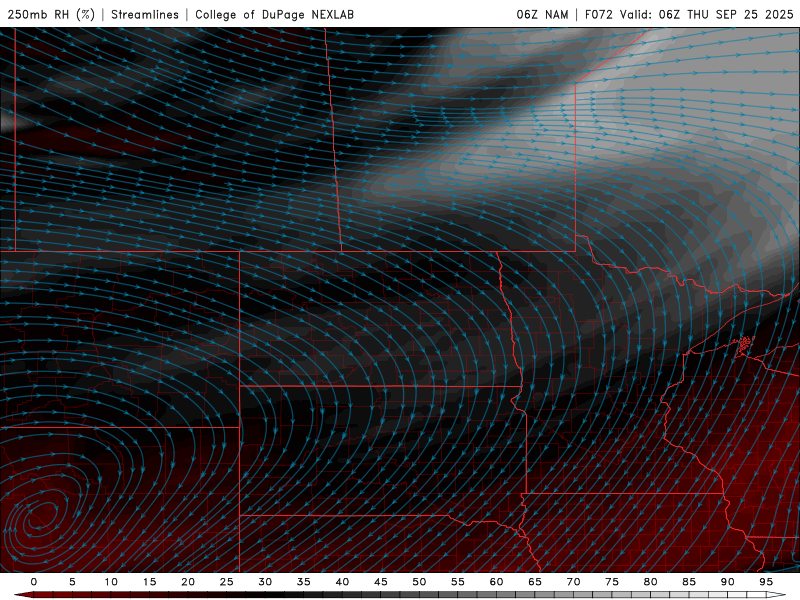Viewport: 800px width, 600px height.
Task: Click the 'F072' forecast hour text
Action: pos(598,14)
